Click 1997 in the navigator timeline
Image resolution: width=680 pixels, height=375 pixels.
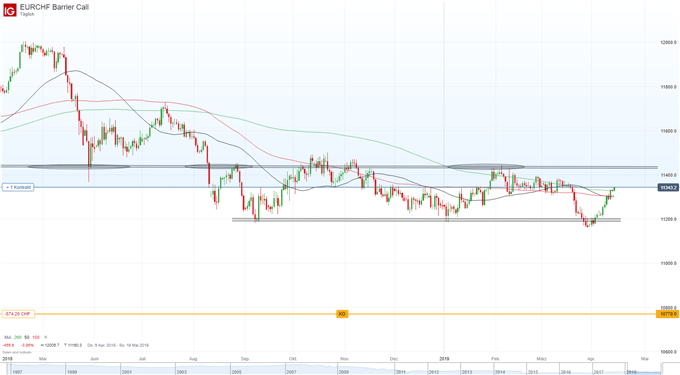(x=17, y=372)
